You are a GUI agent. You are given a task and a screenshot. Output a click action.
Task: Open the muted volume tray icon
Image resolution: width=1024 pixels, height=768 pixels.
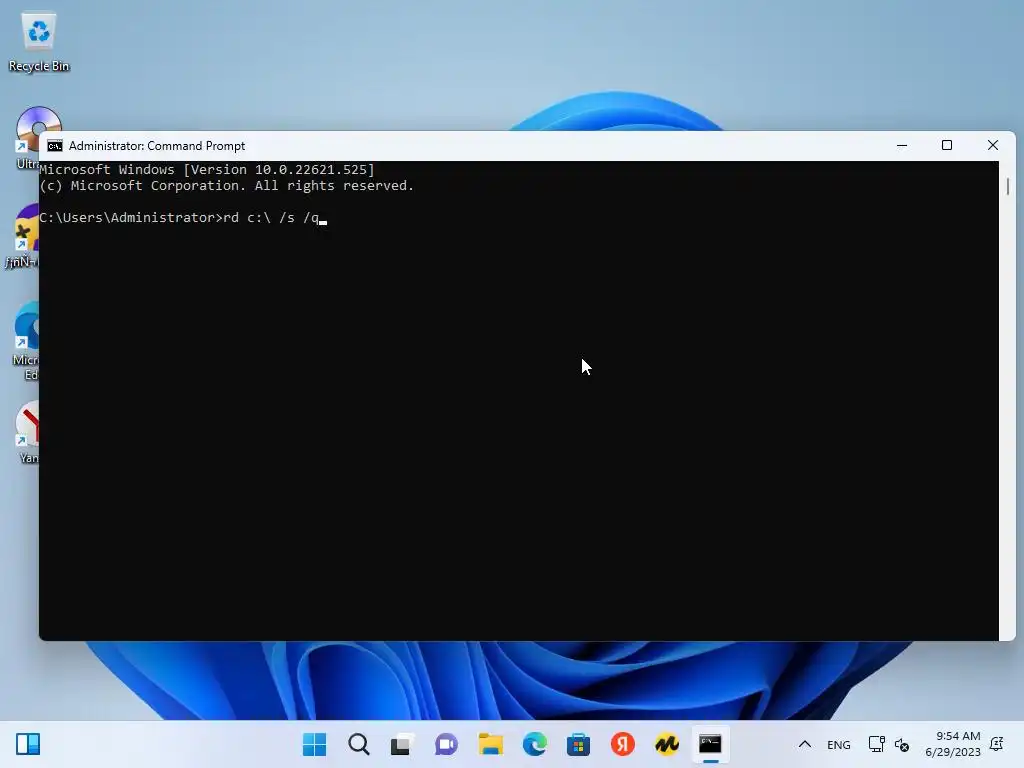click(x=902, y=744)
